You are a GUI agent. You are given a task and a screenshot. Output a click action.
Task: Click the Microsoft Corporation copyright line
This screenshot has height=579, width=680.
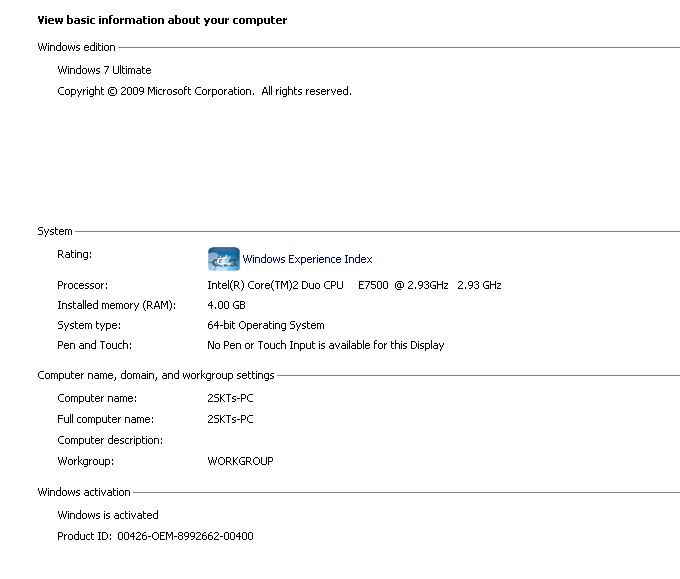click(x=204, y=91)
